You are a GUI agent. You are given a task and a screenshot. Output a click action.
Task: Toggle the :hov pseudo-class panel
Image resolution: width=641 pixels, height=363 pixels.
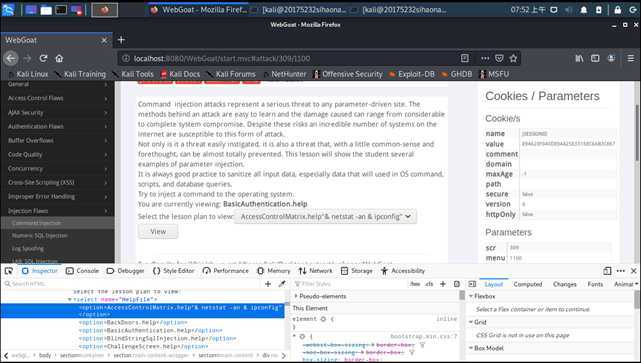point(415,284)
